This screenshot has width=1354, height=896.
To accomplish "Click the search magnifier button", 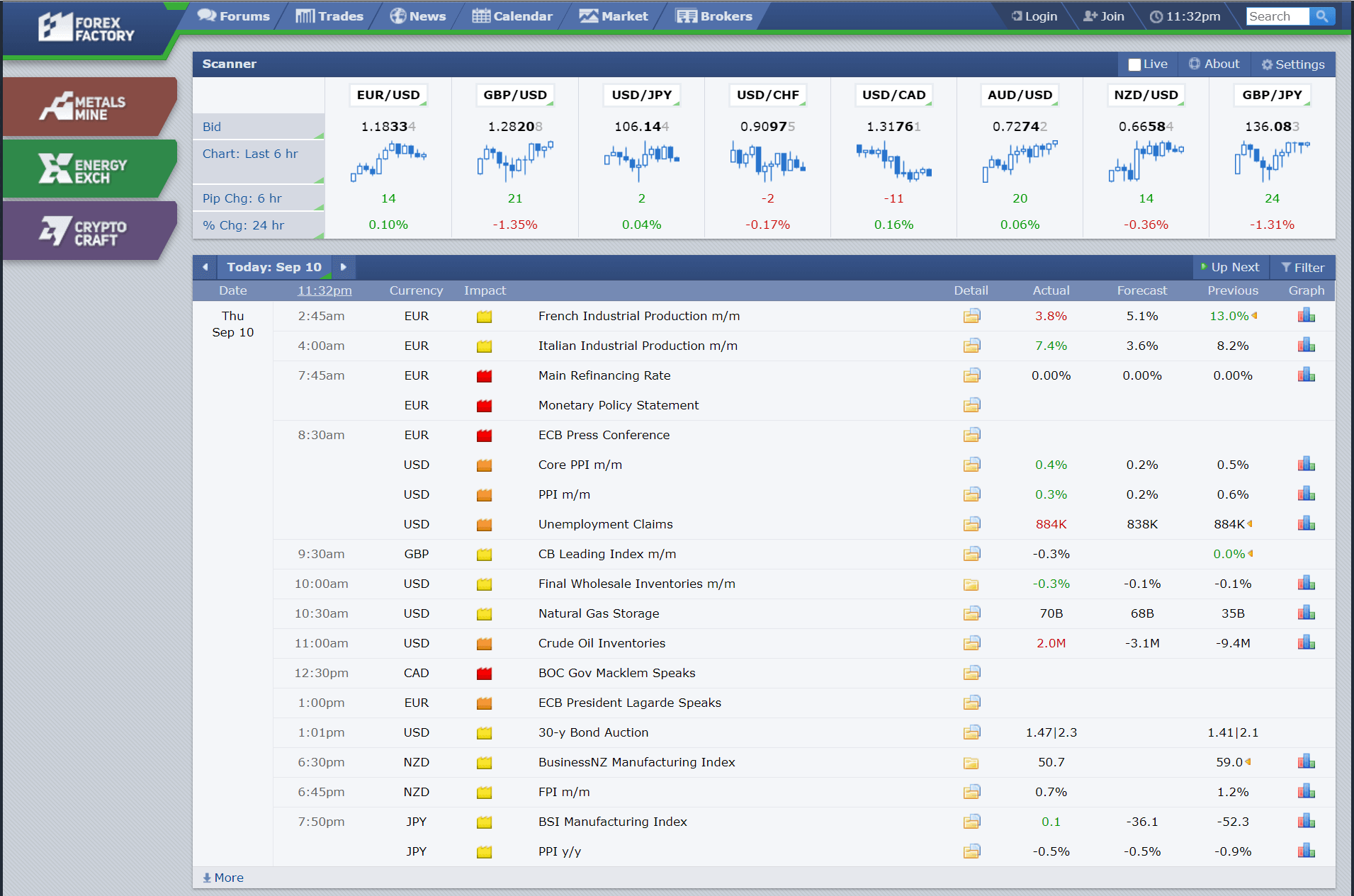I will [x=1322, y=16].
